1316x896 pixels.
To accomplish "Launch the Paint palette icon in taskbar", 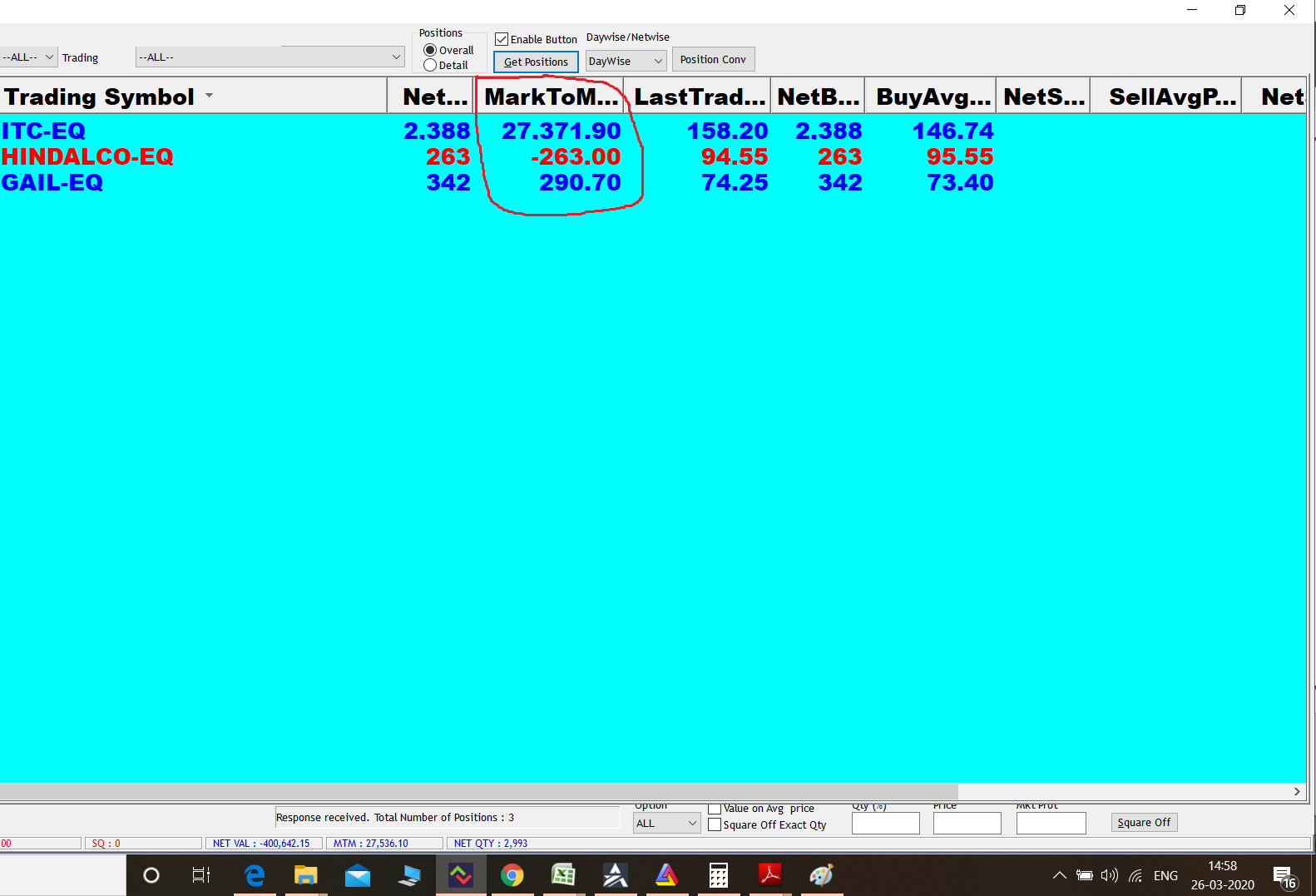I will point(821,875).
